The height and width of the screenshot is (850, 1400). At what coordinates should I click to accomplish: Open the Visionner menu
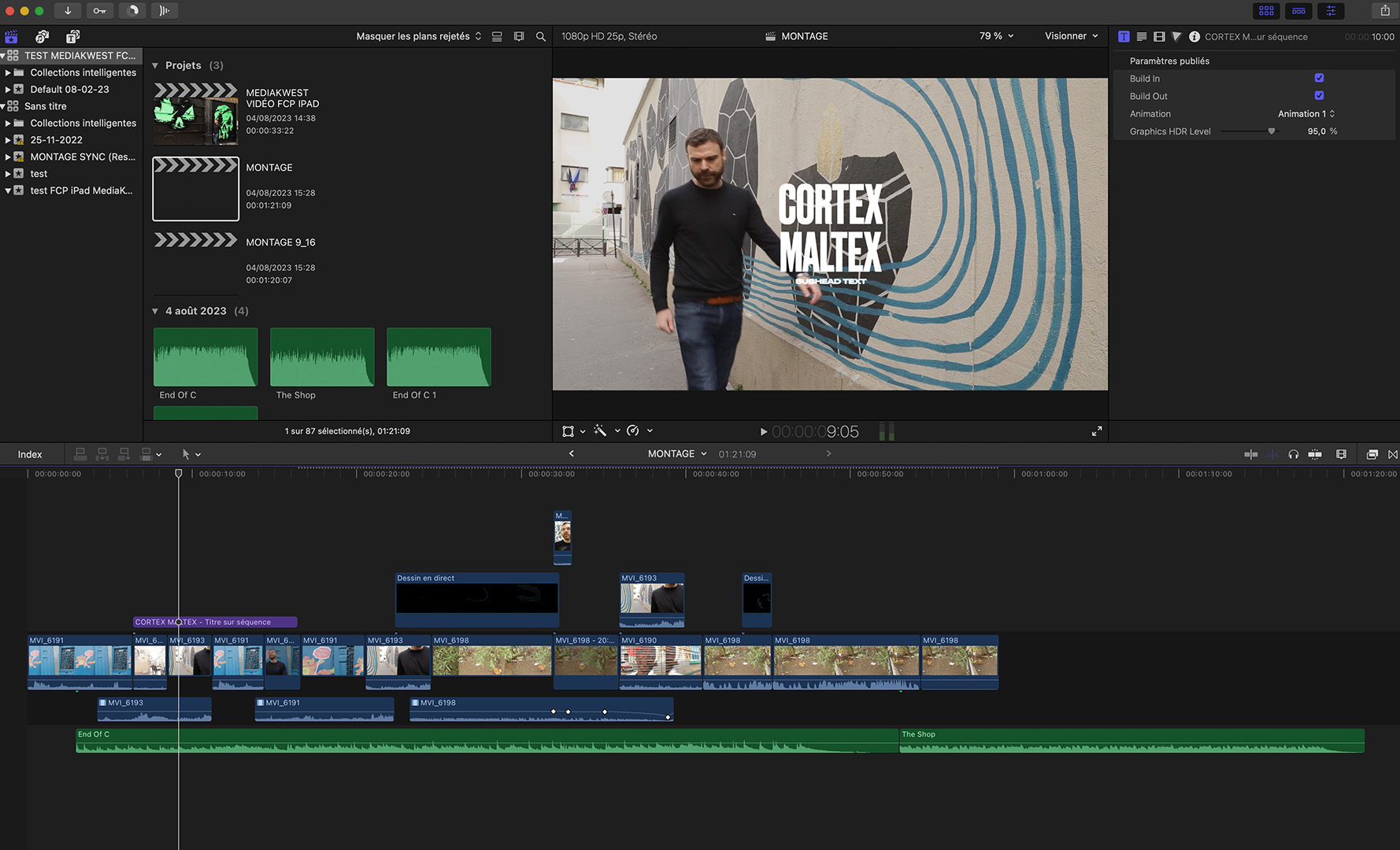tap(1071, 36)
